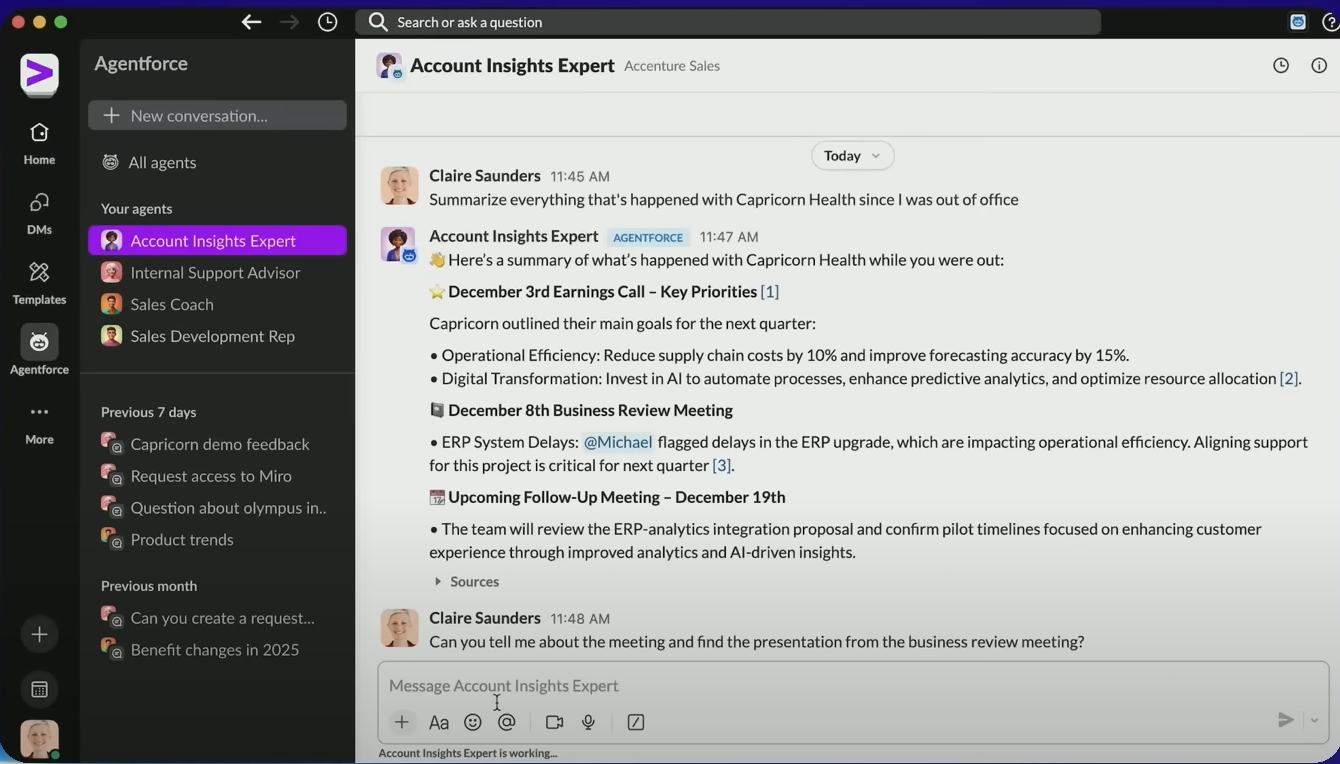1340x764 pixels.
Task: Open citation link [1]
Action: point(769,291)
